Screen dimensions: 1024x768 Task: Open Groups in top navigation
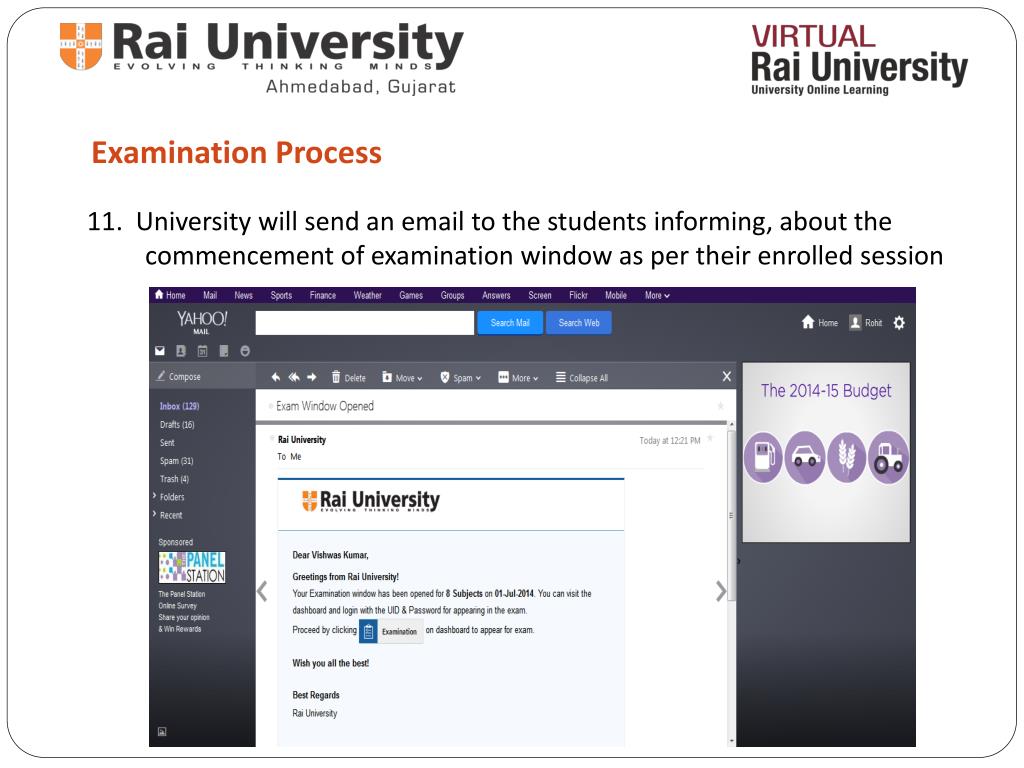452,295
